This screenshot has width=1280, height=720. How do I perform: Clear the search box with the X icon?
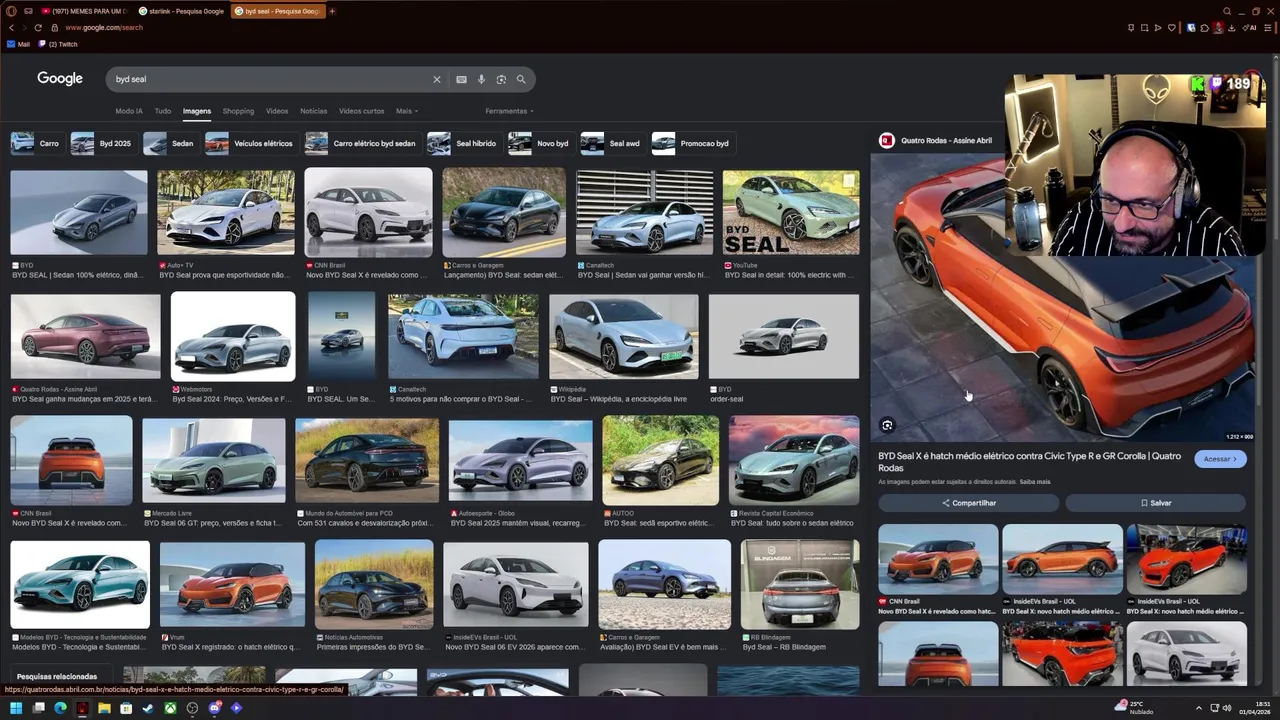[436, 79]
